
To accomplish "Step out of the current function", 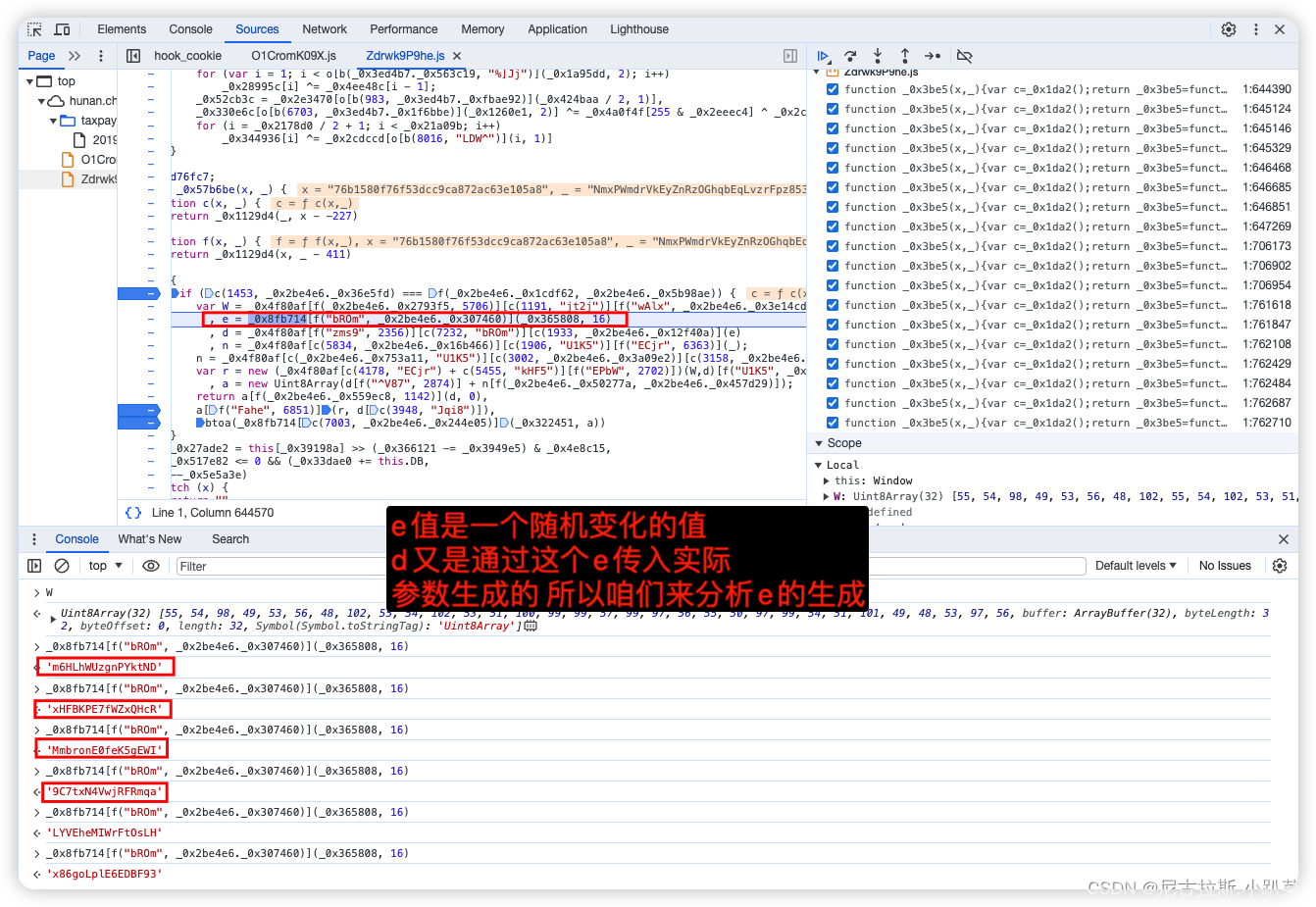I will 904,56.
